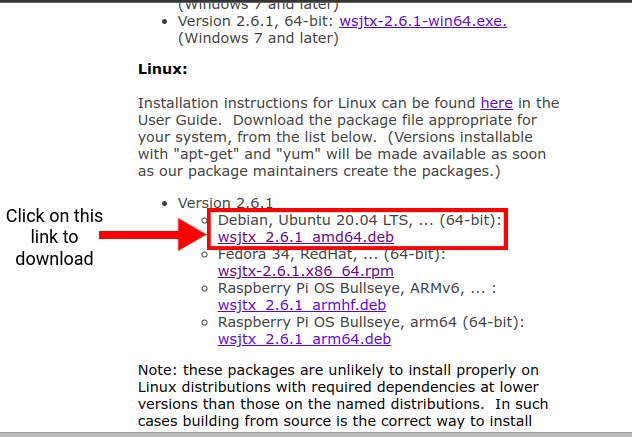Download the wsjtx-2.6.1-win64.exe installer
The width and height of the screenshot is (632, 437).
coord(421,21)
